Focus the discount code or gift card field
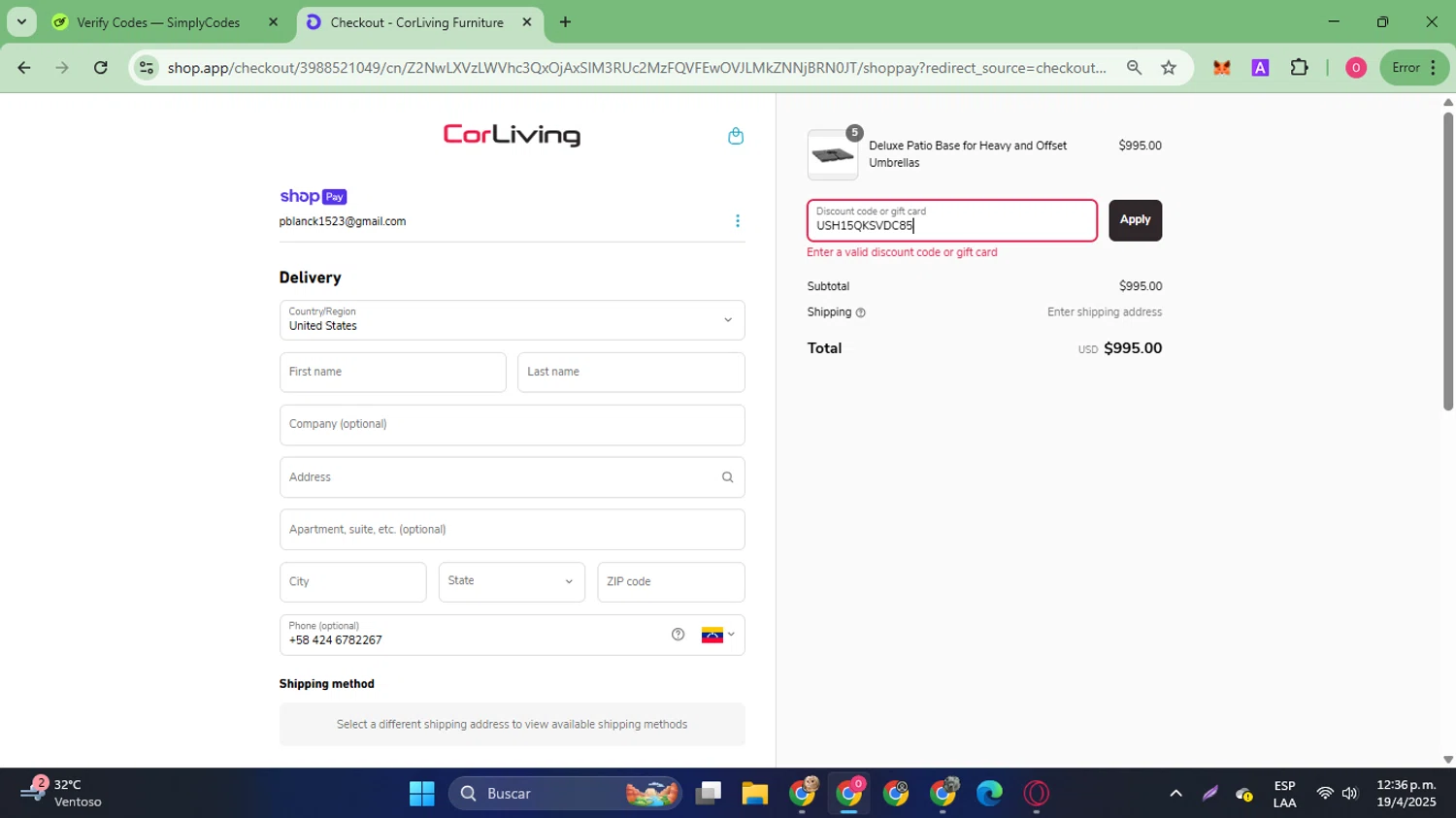This screenshot has height=818, width=1456. click(x=952, y=220)
